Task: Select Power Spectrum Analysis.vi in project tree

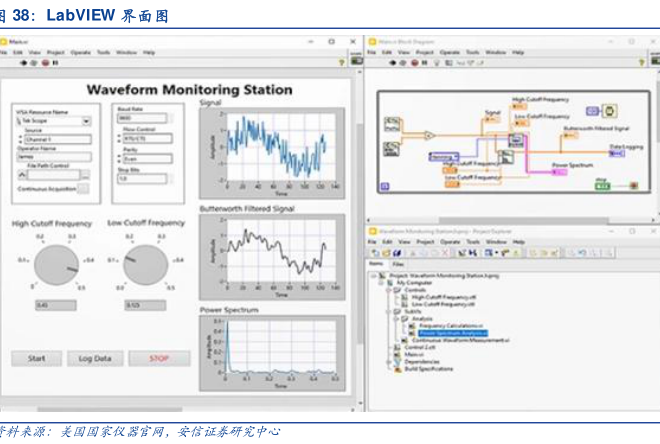Action: point(453,332)
